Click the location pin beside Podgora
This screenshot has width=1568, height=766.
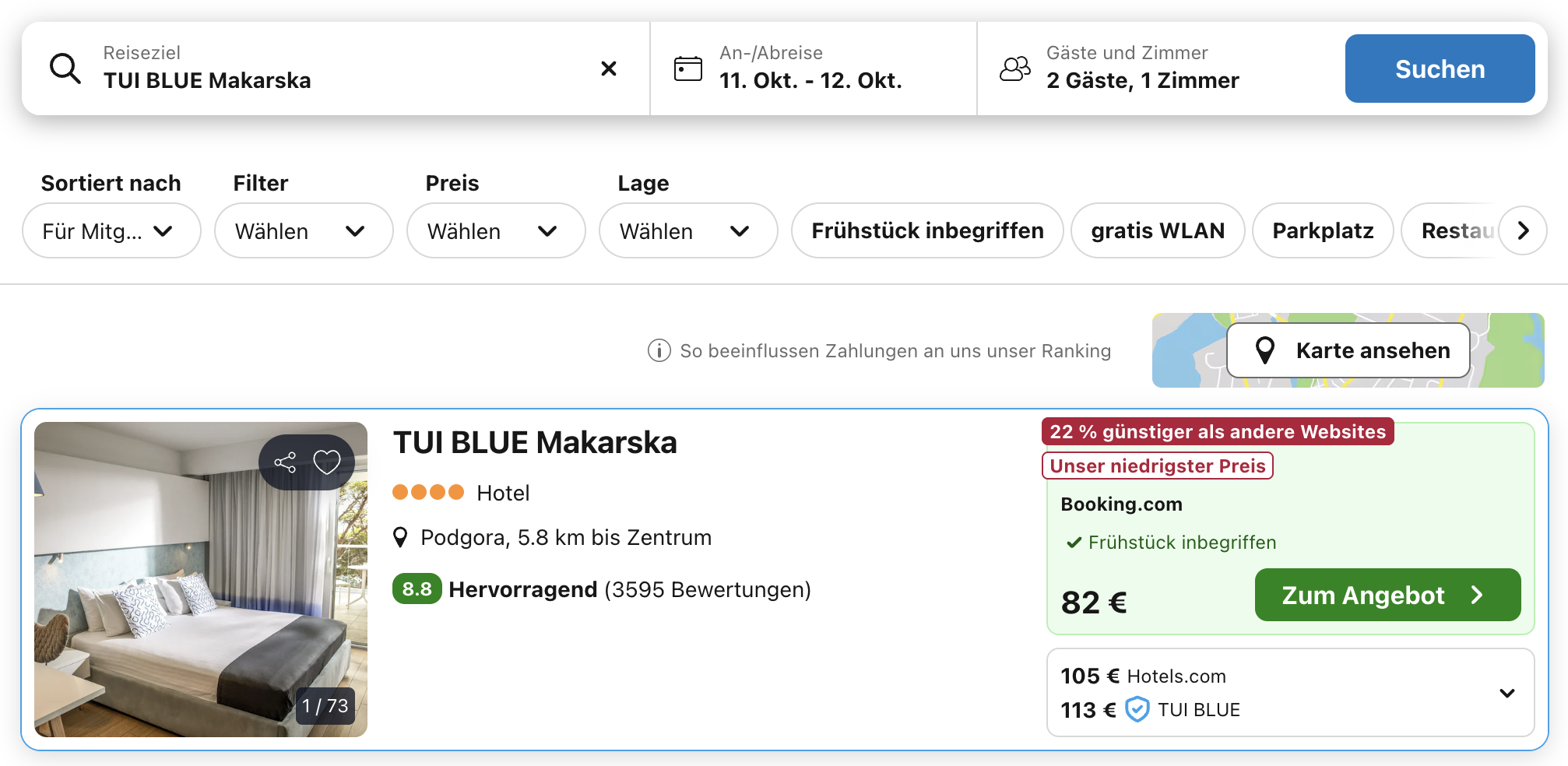click(400, 537)
